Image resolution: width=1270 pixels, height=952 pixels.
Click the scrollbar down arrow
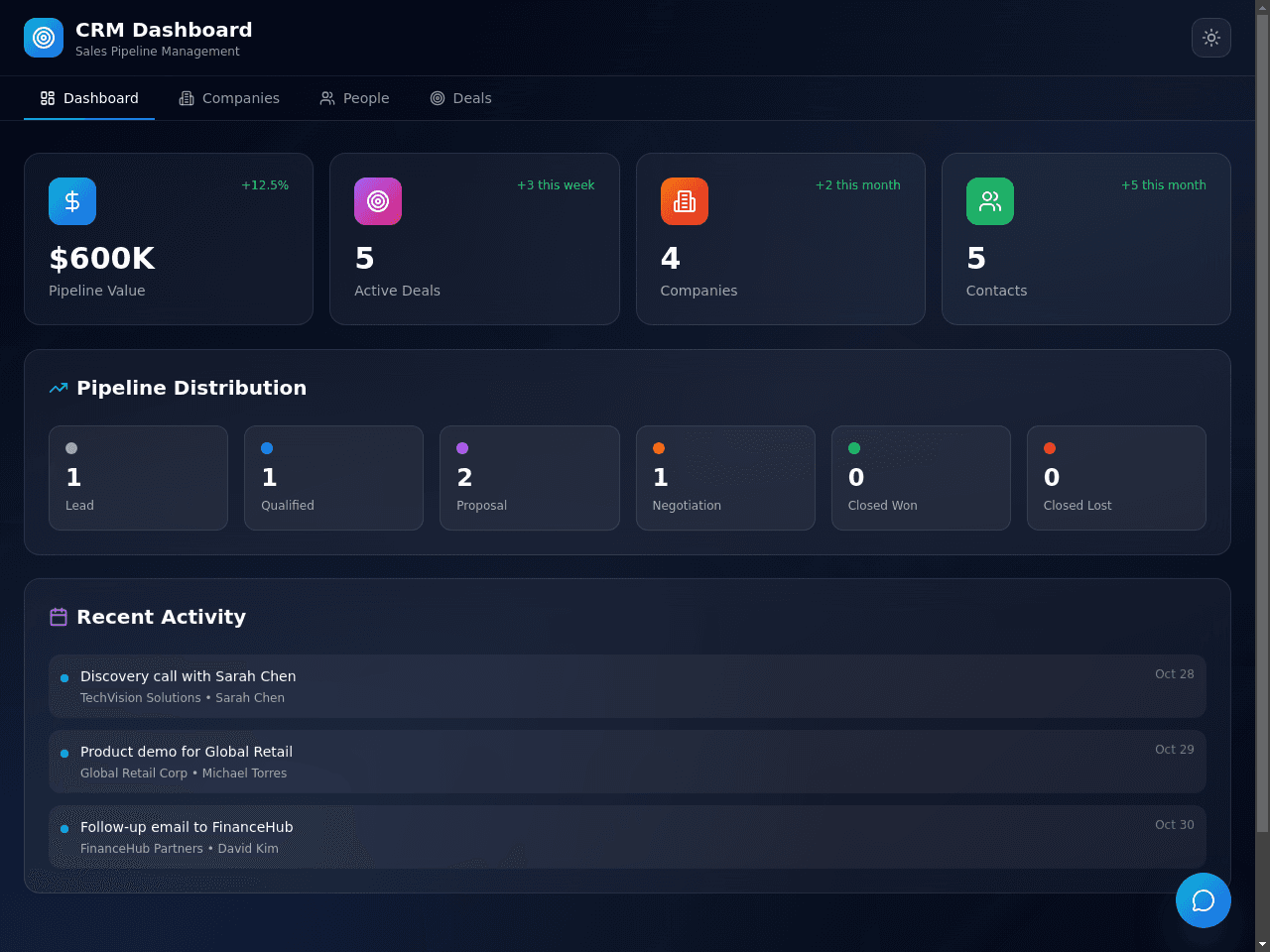pos(1262,944)
